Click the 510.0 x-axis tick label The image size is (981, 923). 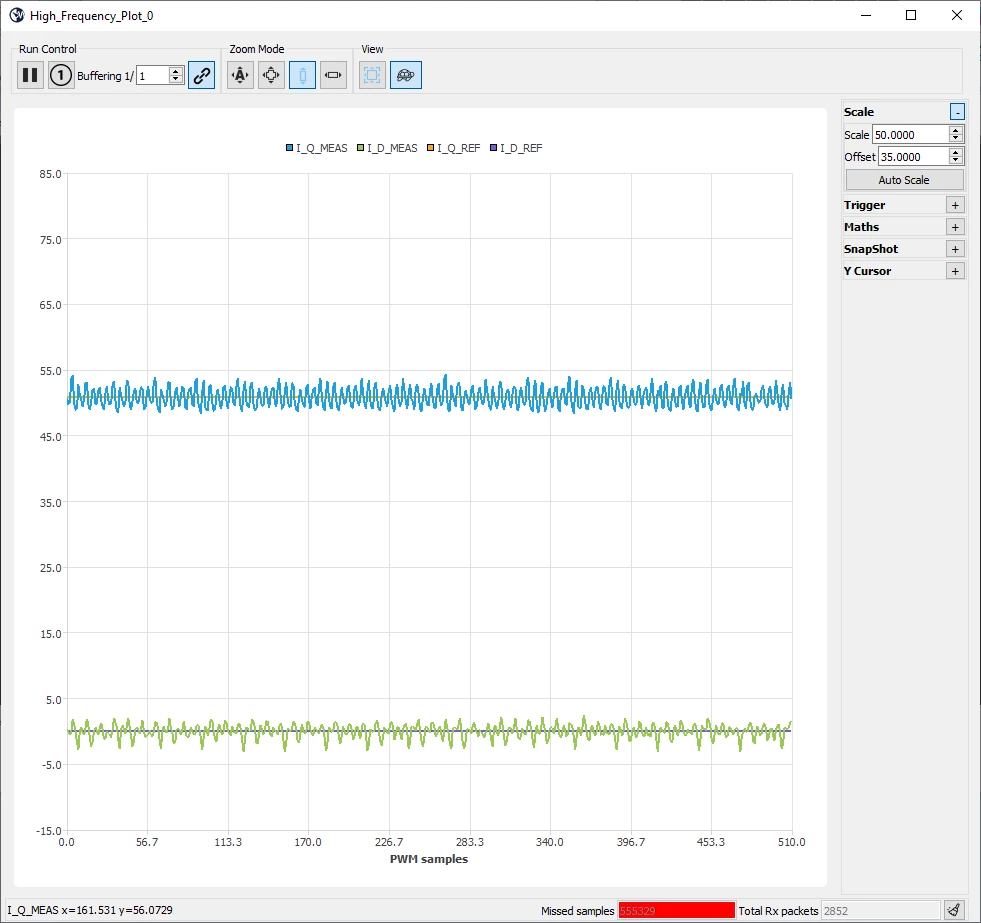click(791, 842)
